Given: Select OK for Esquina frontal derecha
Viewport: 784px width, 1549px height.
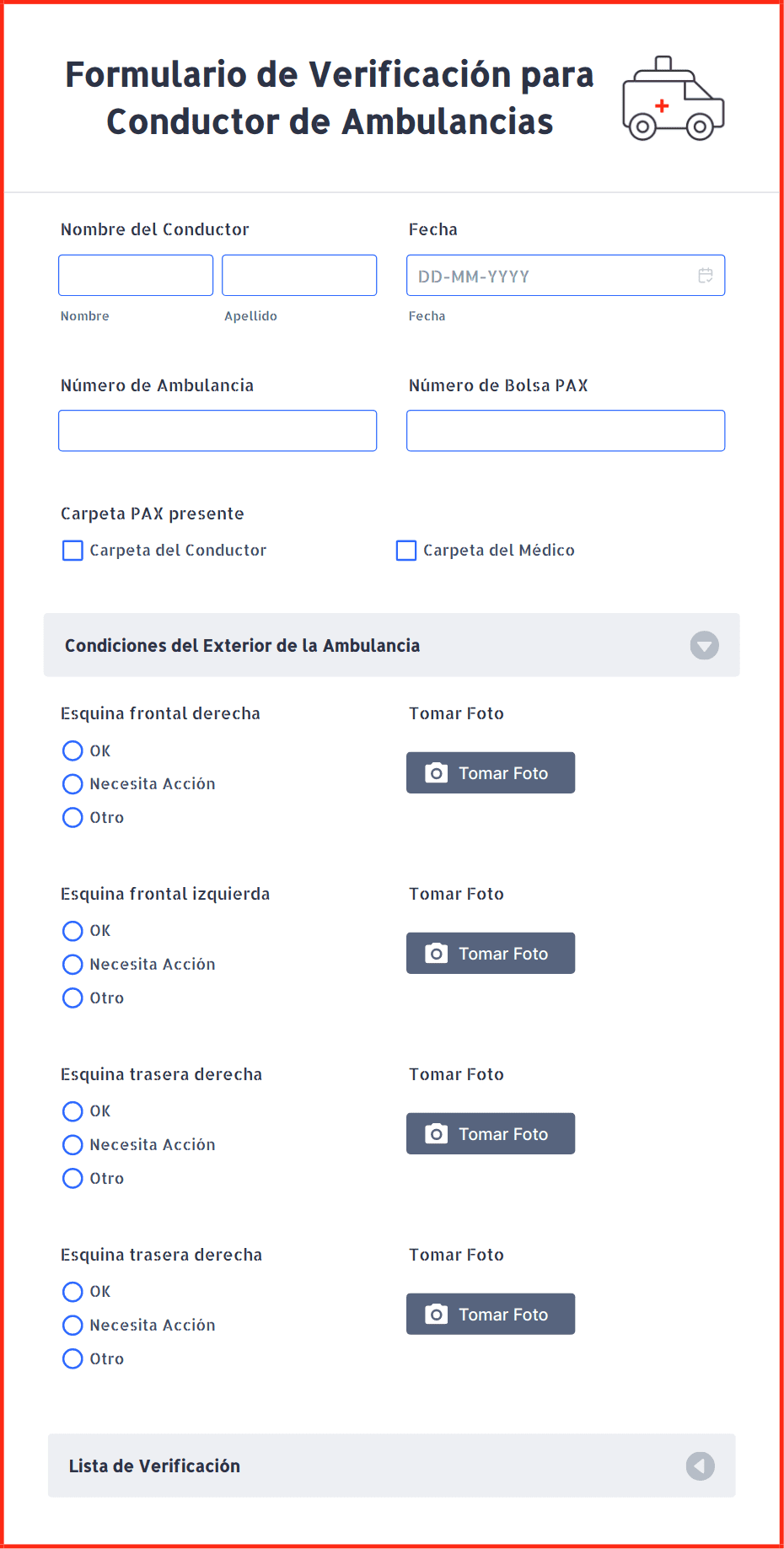Looking at the screenshot, I should pos(73,750).
